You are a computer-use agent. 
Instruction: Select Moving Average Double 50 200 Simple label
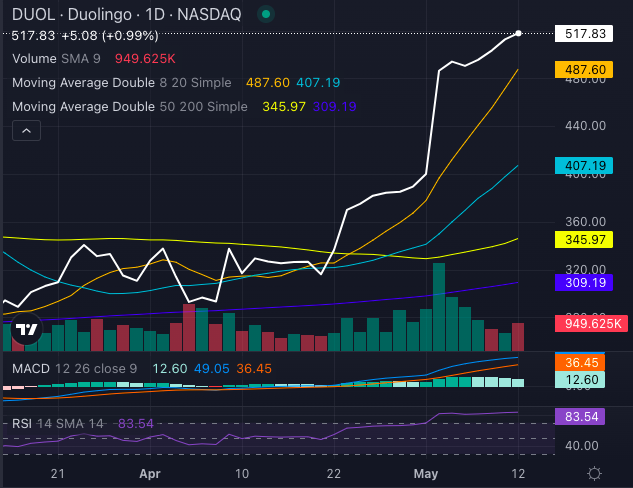[130, 107]
